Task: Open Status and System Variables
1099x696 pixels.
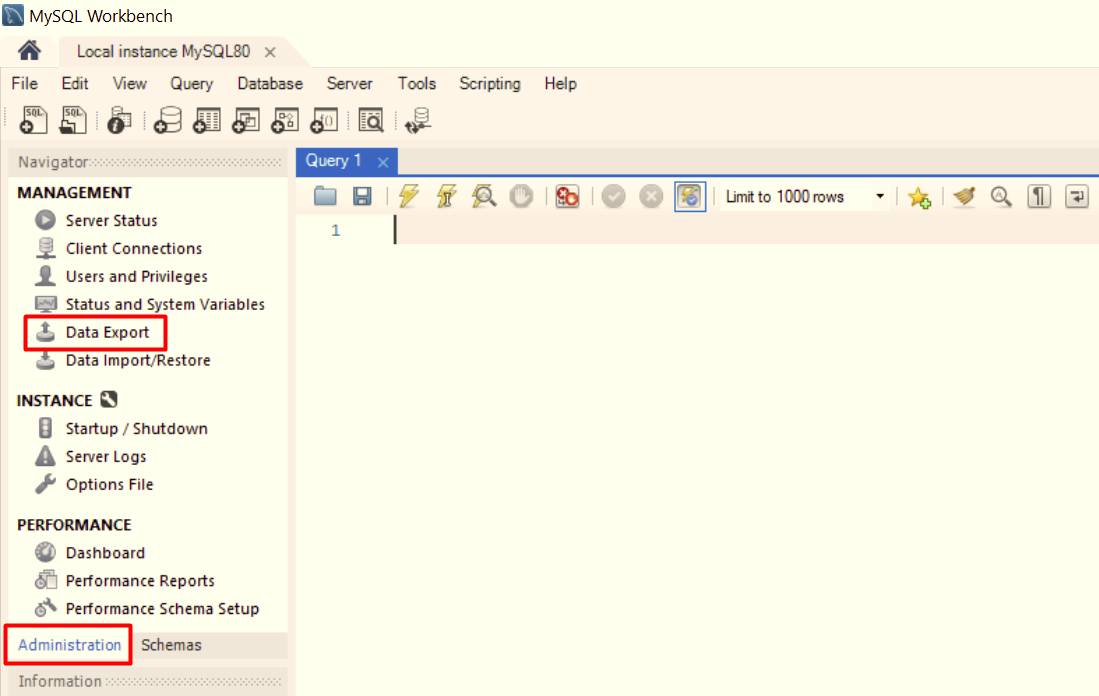Action: [165, 304]
